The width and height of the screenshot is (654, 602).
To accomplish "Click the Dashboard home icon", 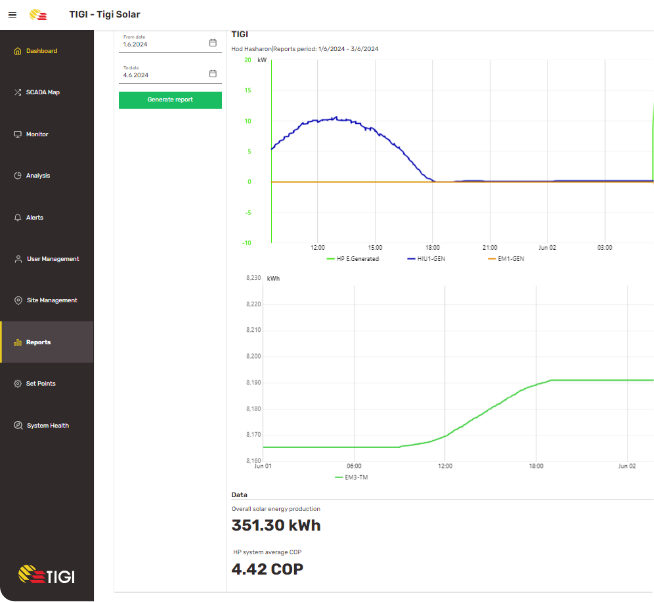I will (17, 51).
